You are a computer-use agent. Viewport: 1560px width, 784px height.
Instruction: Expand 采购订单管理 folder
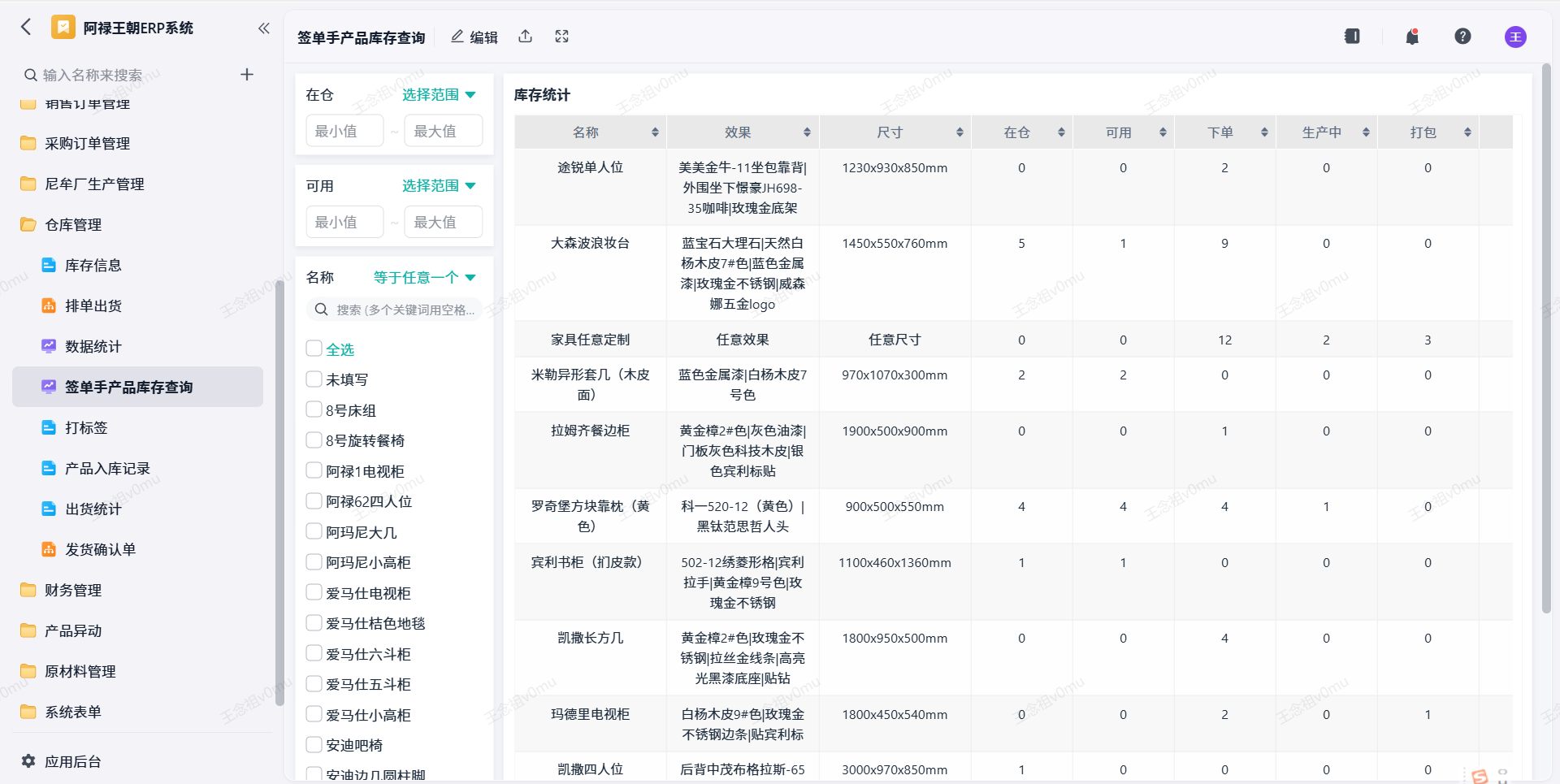(x=137, y=144)
